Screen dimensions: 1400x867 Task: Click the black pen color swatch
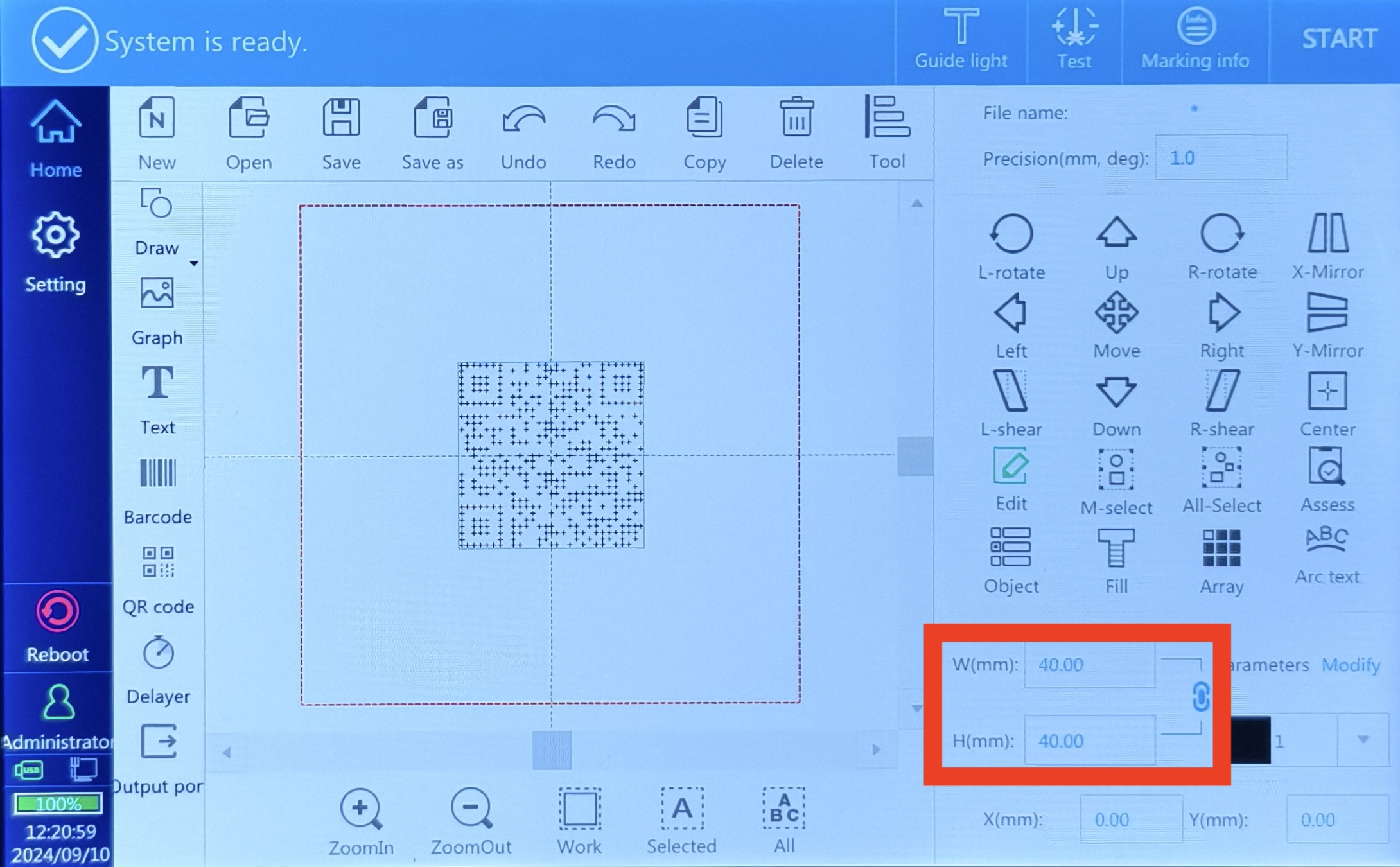tap(1251, 740)
